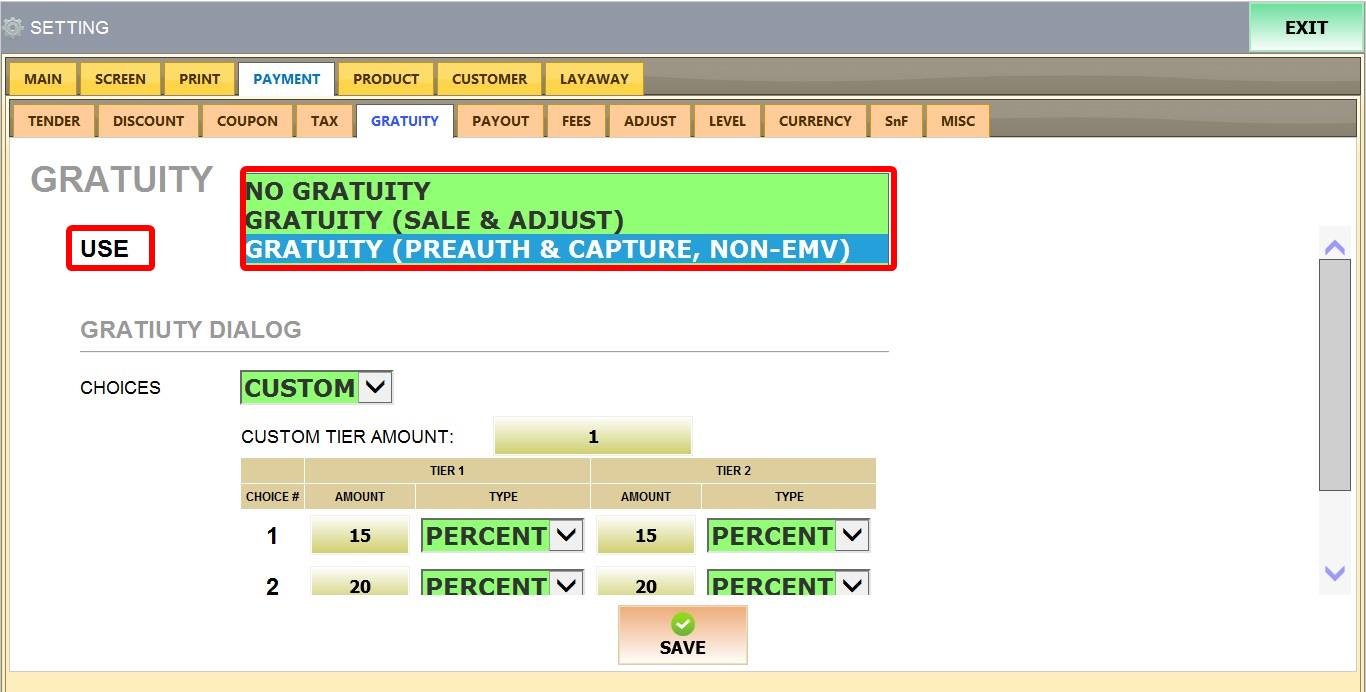
Task: Open the TENDER sub-tab
Action: click(x=54, y=121)
